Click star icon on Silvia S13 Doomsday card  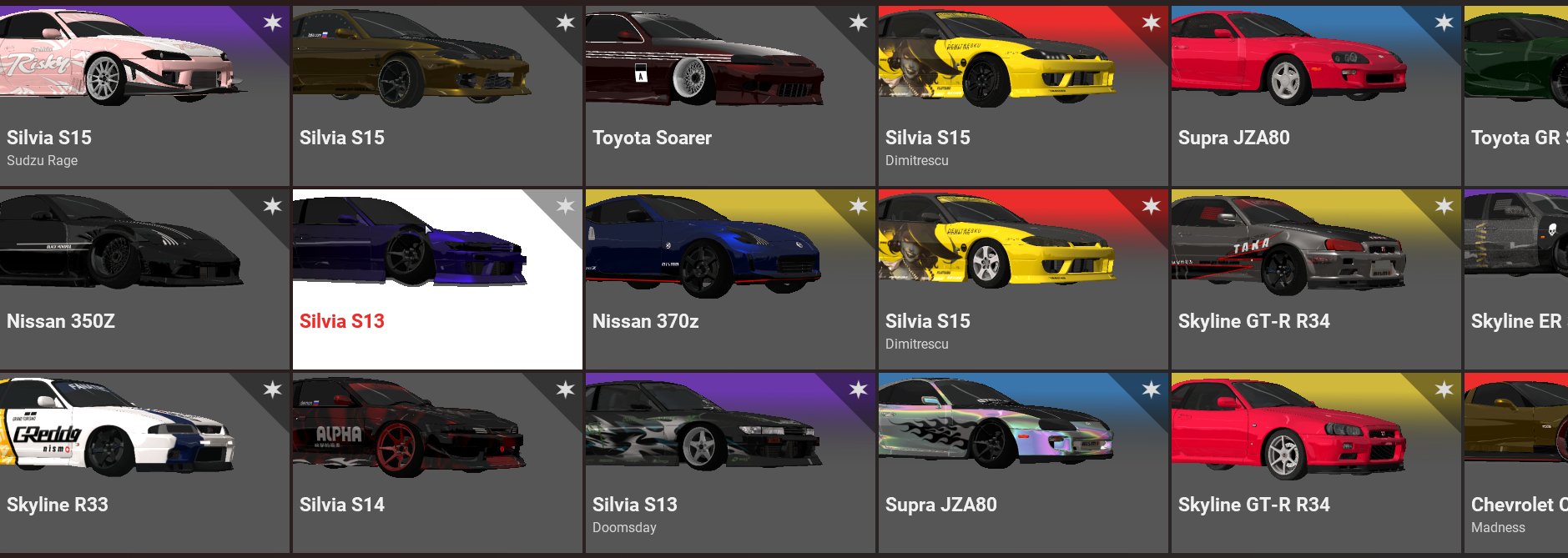click(x=859, y=390)
